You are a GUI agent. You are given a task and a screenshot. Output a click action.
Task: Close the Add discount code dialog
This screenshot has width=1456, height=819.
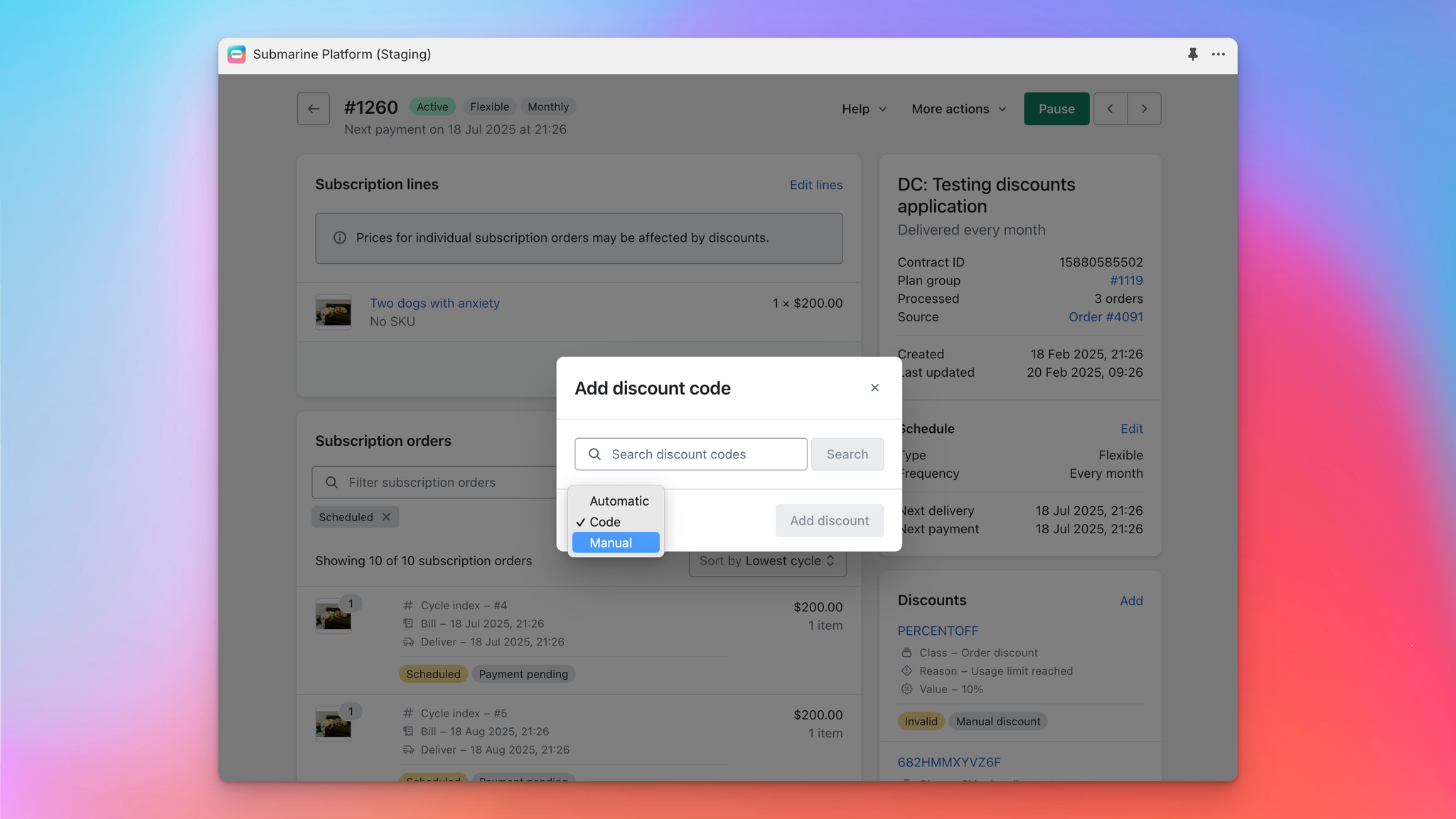[x=874, y=387]
